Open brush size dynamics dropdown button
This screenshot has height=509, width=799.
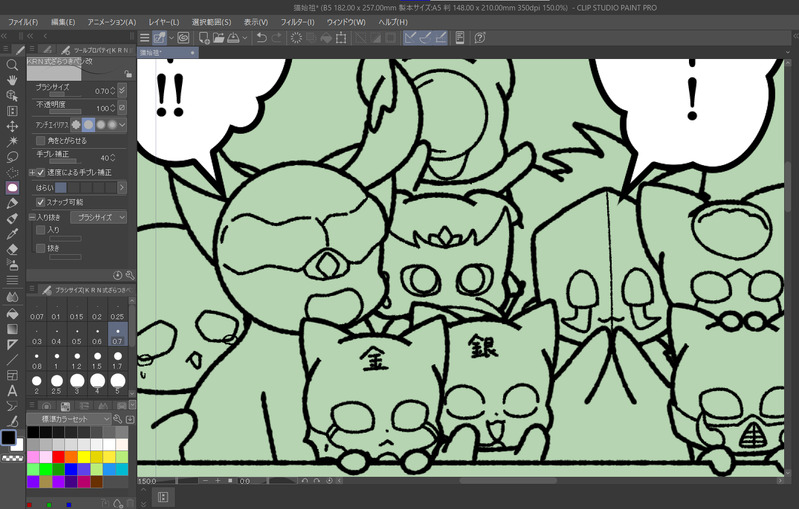122,91
